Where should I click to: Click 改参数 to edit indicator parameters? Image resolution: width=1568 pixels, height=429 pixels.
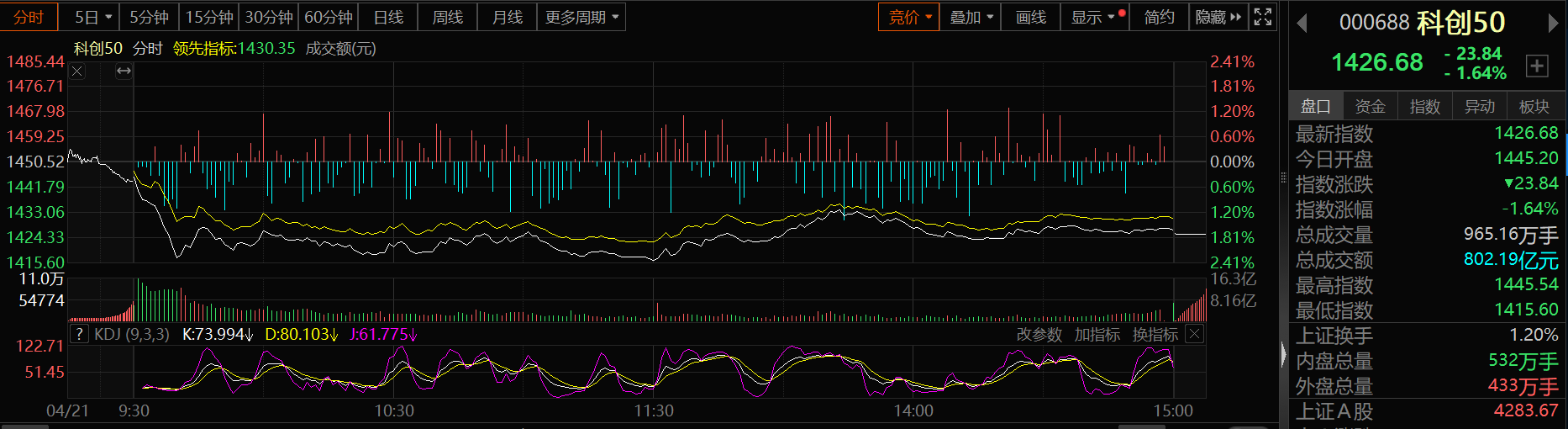click(x=1039, y=334)
